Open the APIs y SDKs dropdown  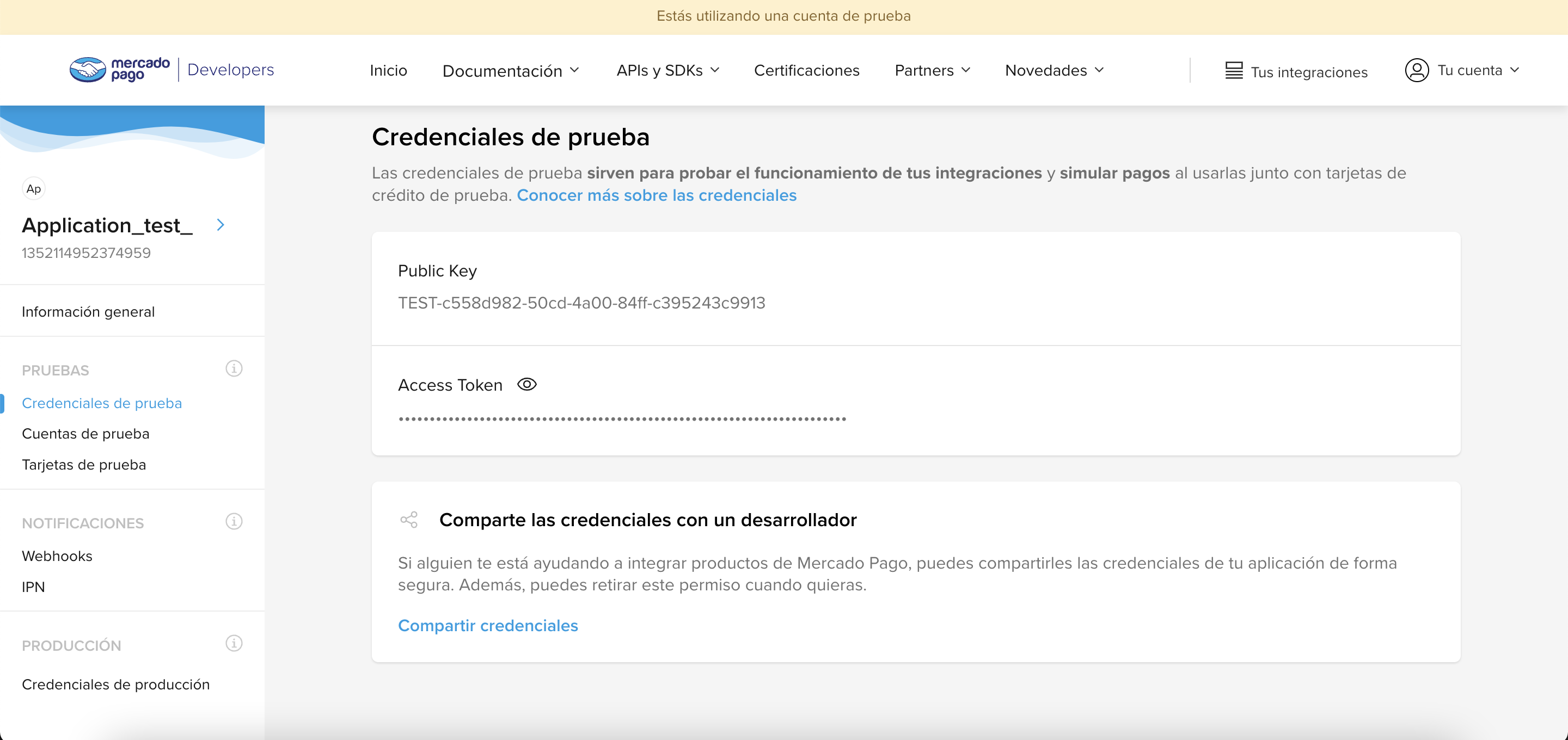point(667,71)
